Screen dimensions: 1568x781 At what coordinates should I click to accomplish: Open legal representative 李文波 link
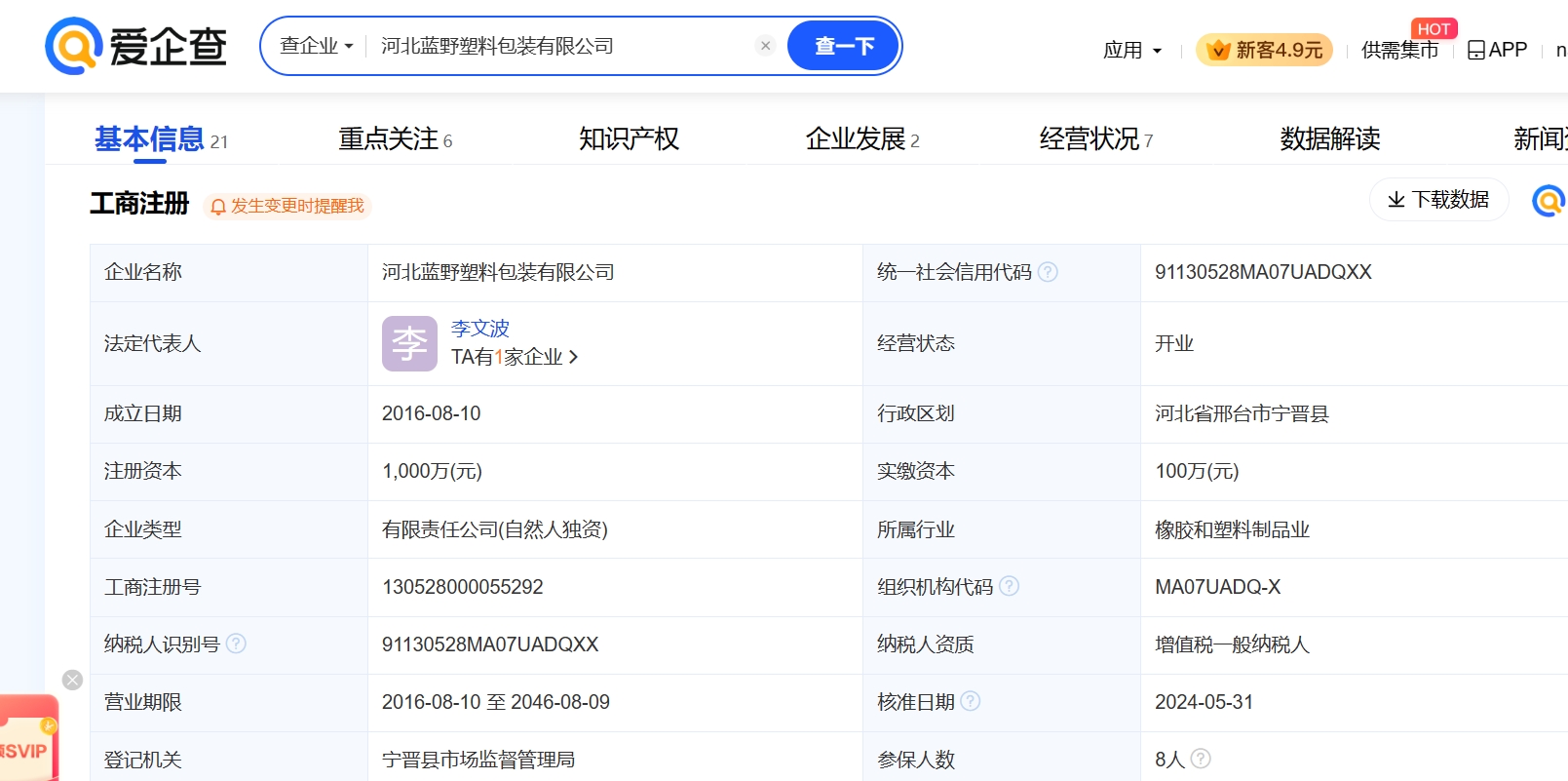[480, 329]
